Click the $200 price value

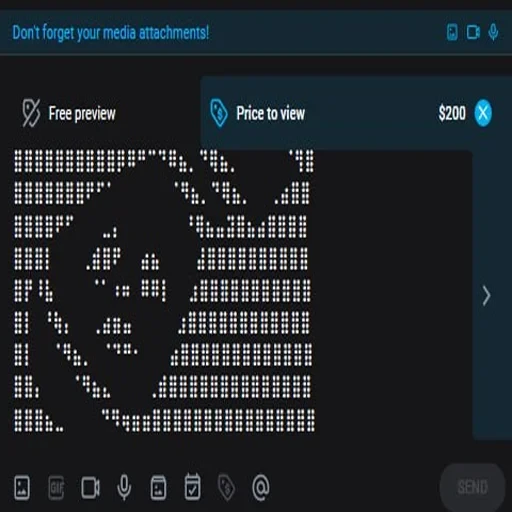[452, 113]
